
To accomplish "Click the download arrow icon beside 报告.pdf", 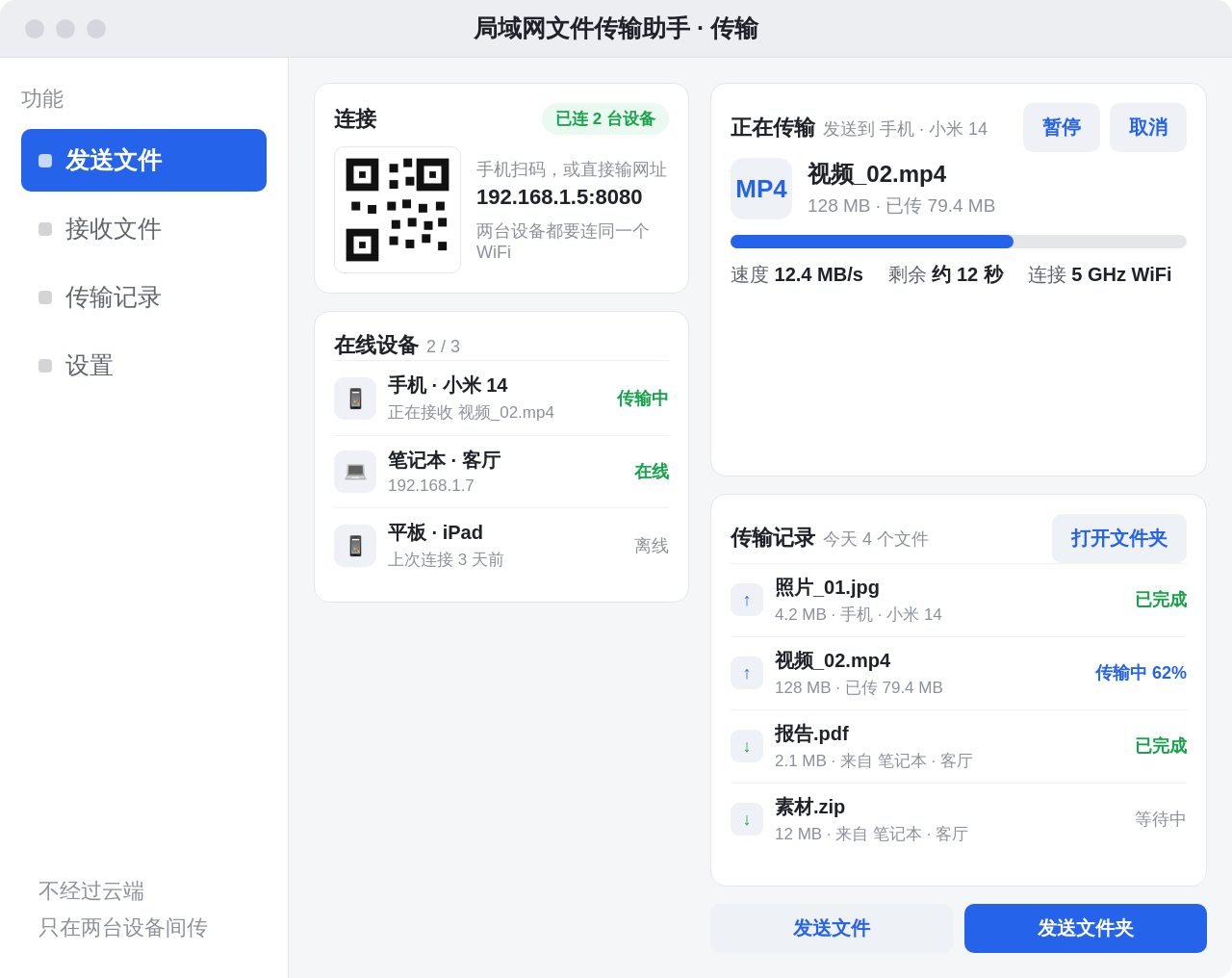I will click(747, 746).
